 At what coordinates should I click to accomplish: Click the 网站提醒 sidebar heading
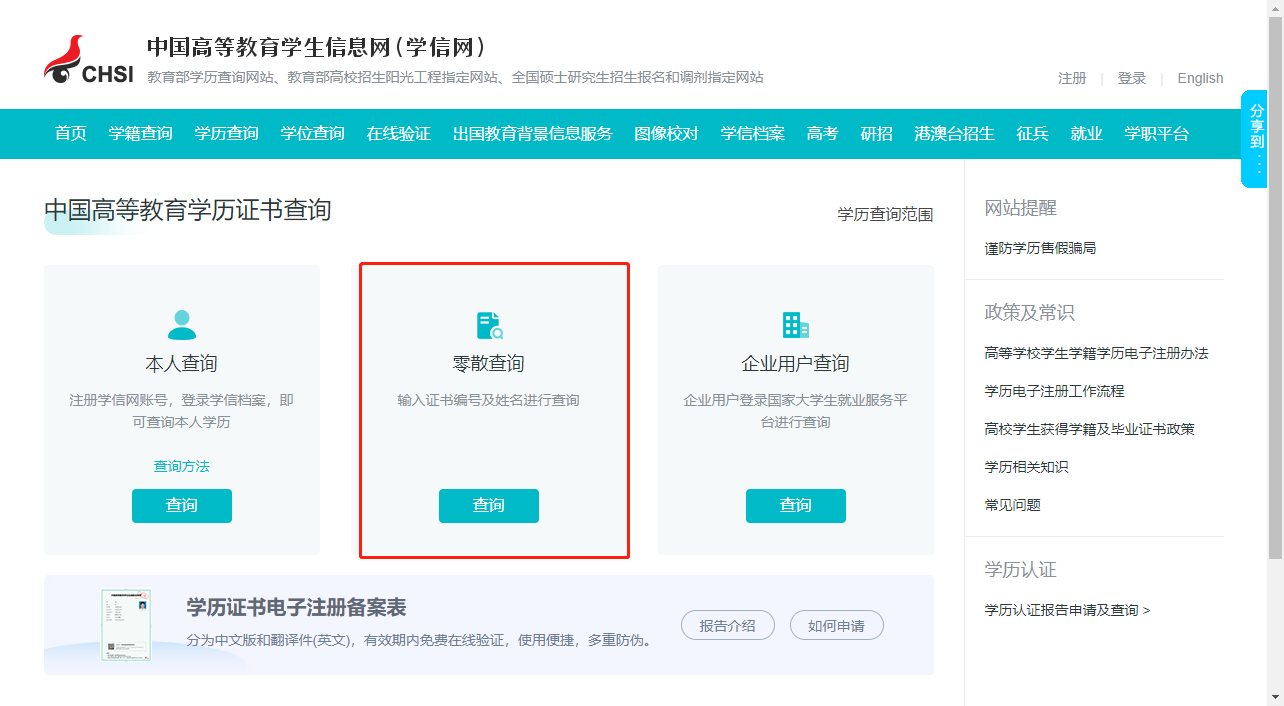coord(1021,208)
